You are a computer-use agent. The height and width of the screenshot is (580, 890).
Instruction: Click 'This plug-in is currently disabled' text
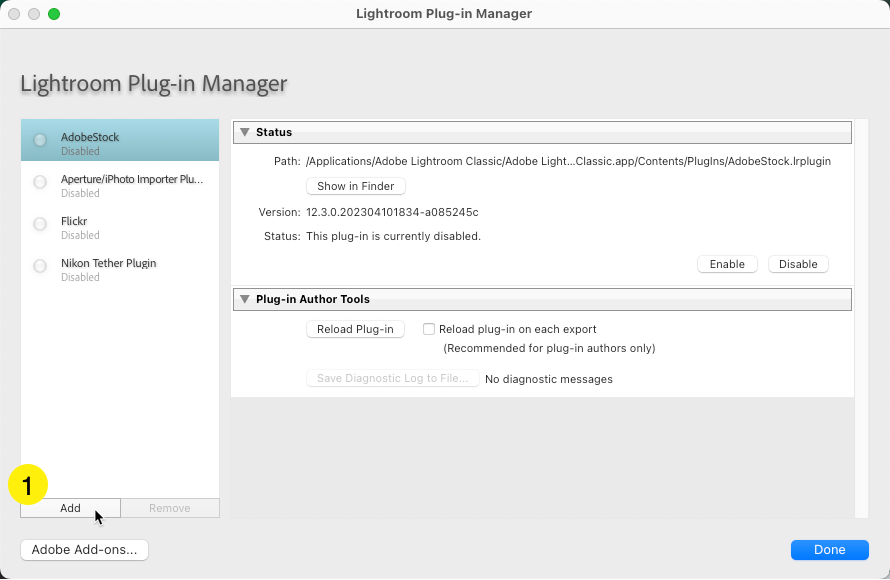[393, 236]
